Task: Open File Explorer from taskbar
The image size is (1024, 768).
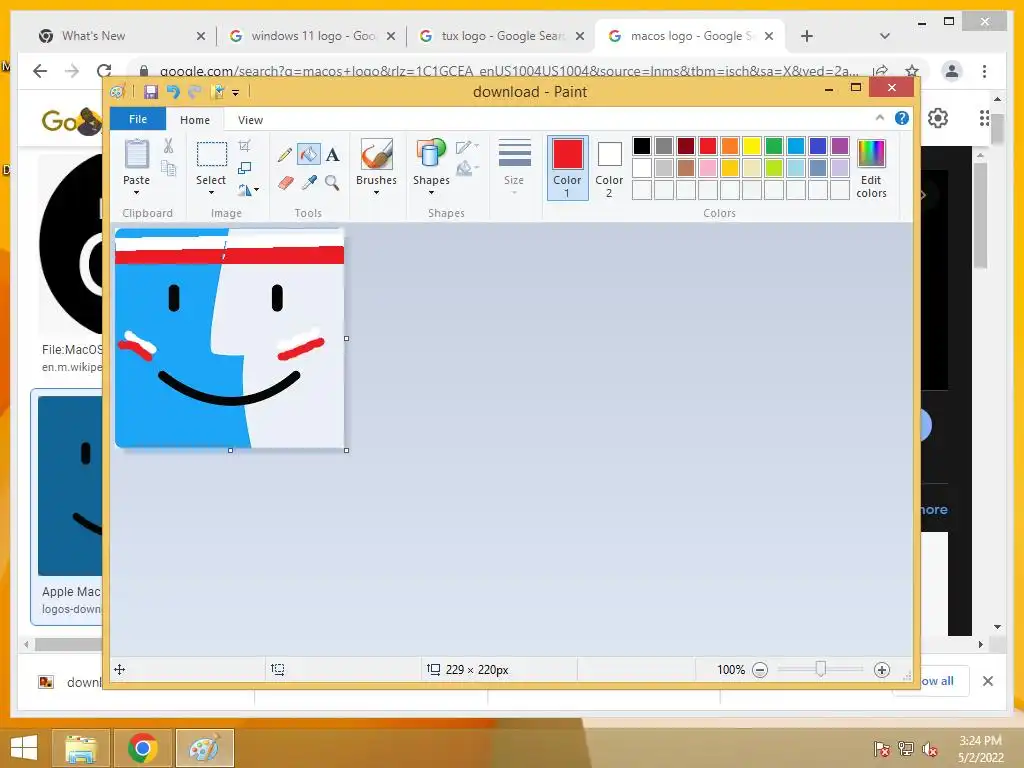Action: 80,748
